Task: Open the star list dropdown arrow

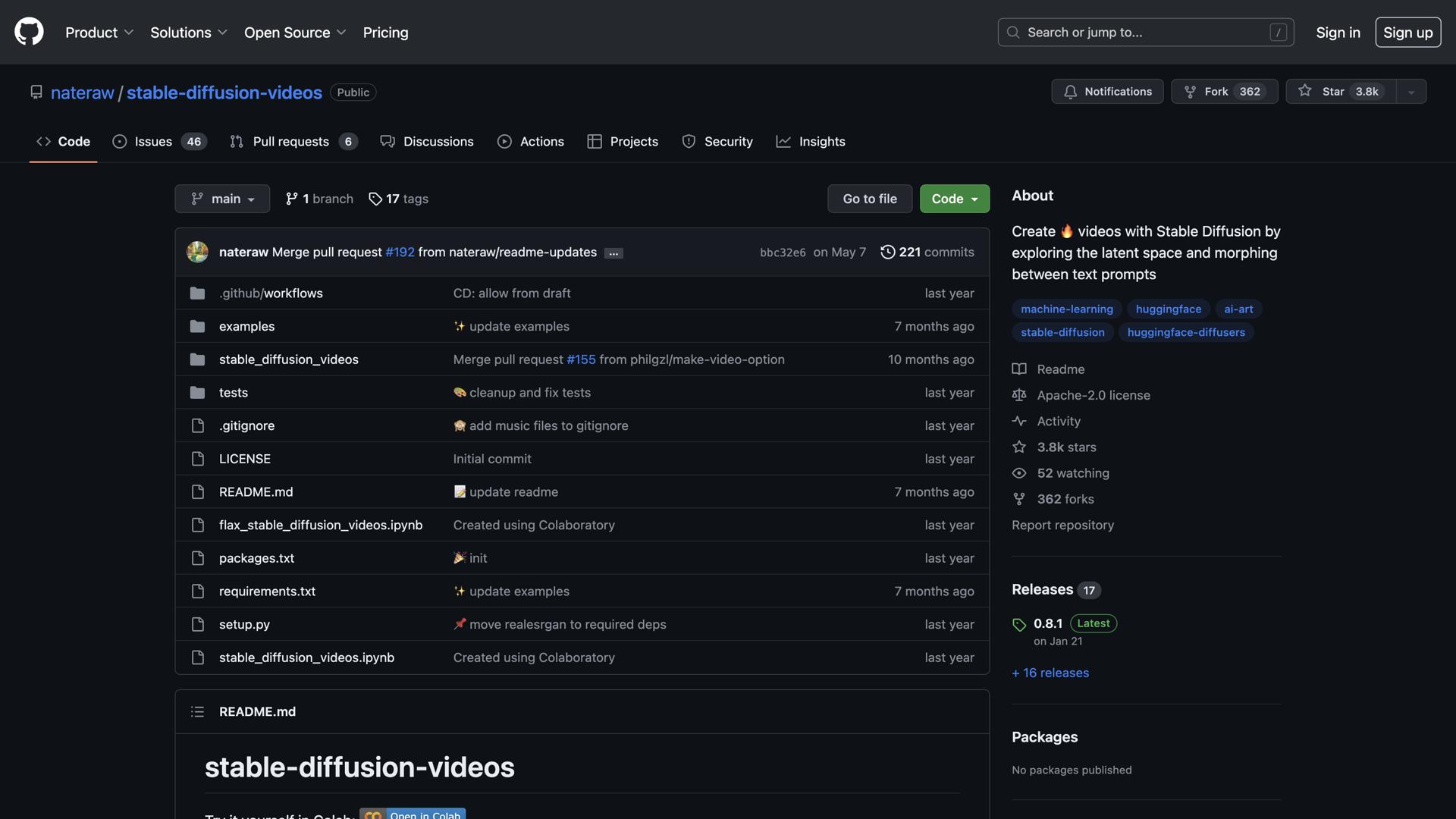Action: [x=1410, y=91]
